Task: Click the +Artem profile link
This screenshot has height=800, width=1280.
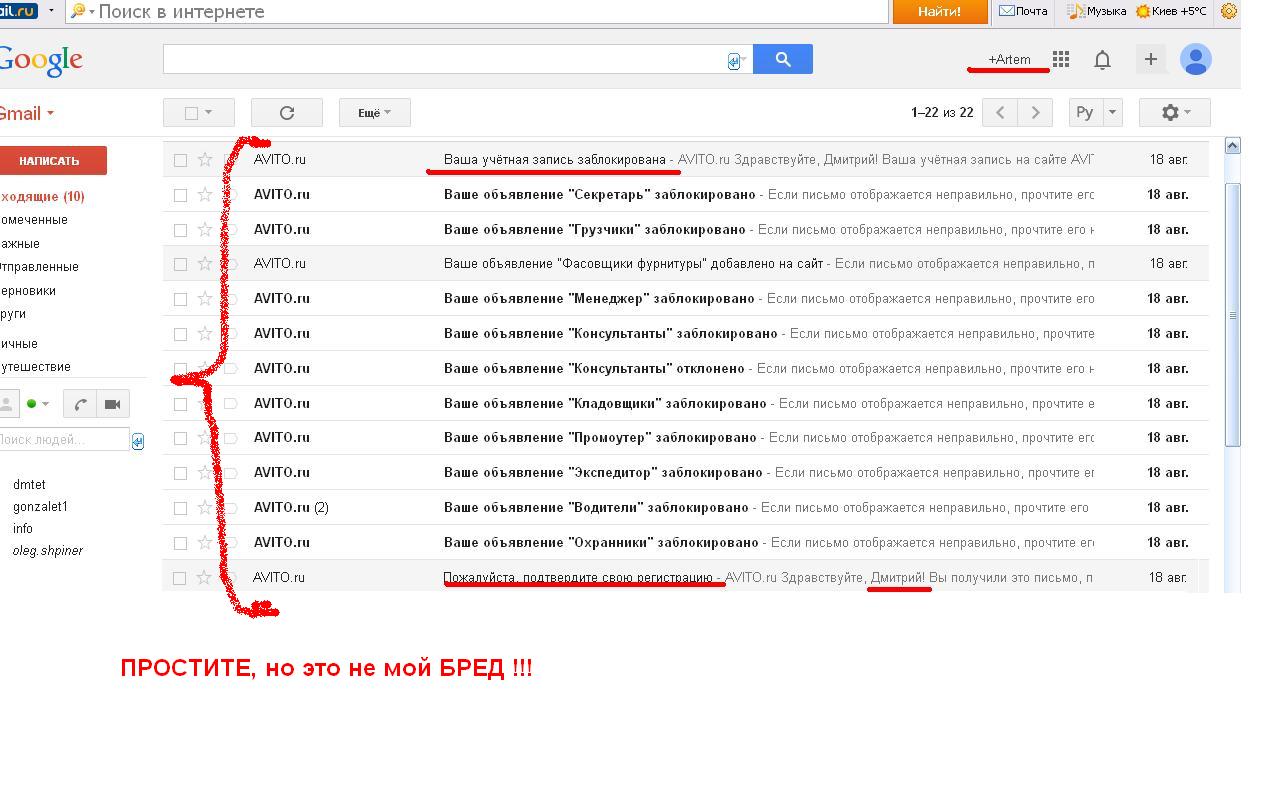Action: (x=1009, y=59)
